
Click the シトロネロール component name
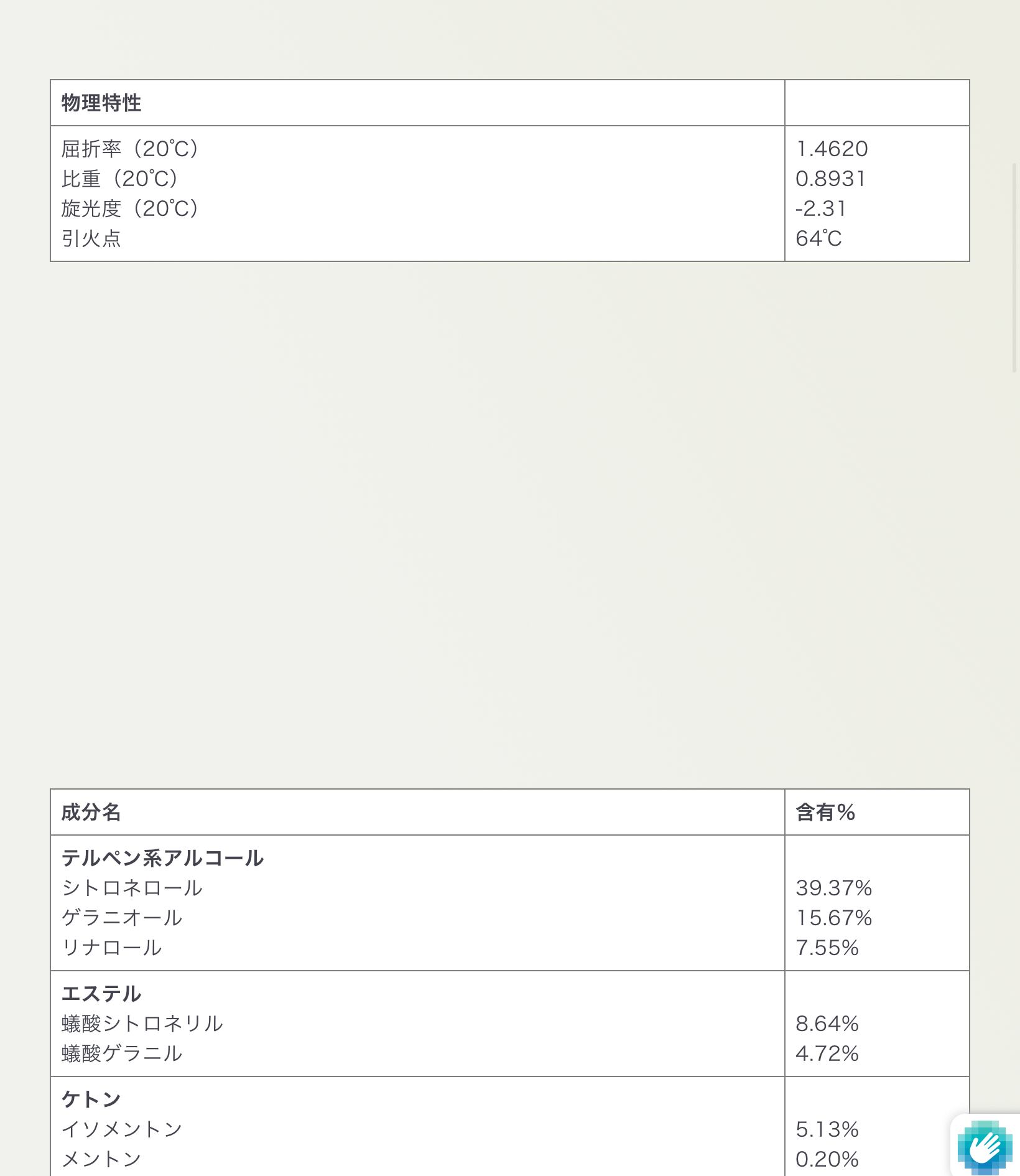(132, 889)
